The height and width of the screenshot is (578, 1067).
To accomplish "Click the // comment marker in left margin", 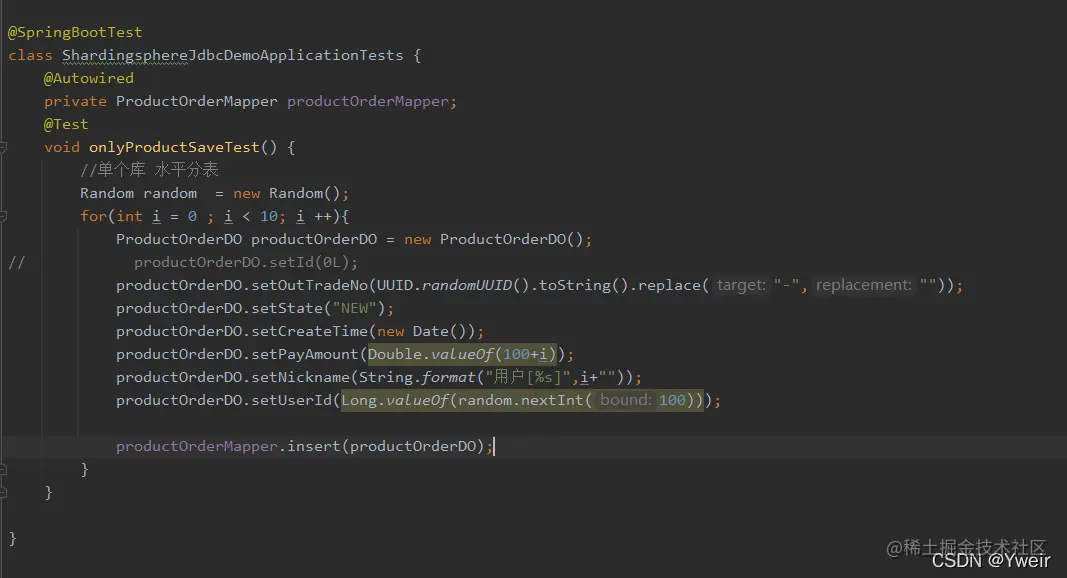I will coord(16,262).
